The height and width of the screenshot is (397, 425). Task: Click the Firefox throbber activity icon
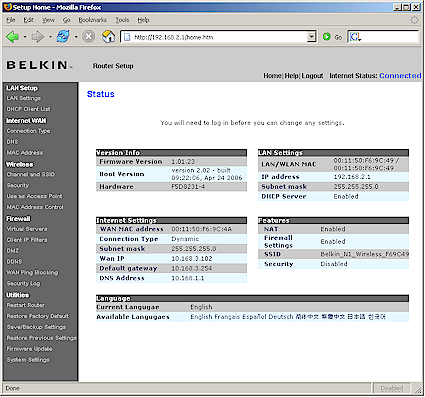click(x=414, y=20)
